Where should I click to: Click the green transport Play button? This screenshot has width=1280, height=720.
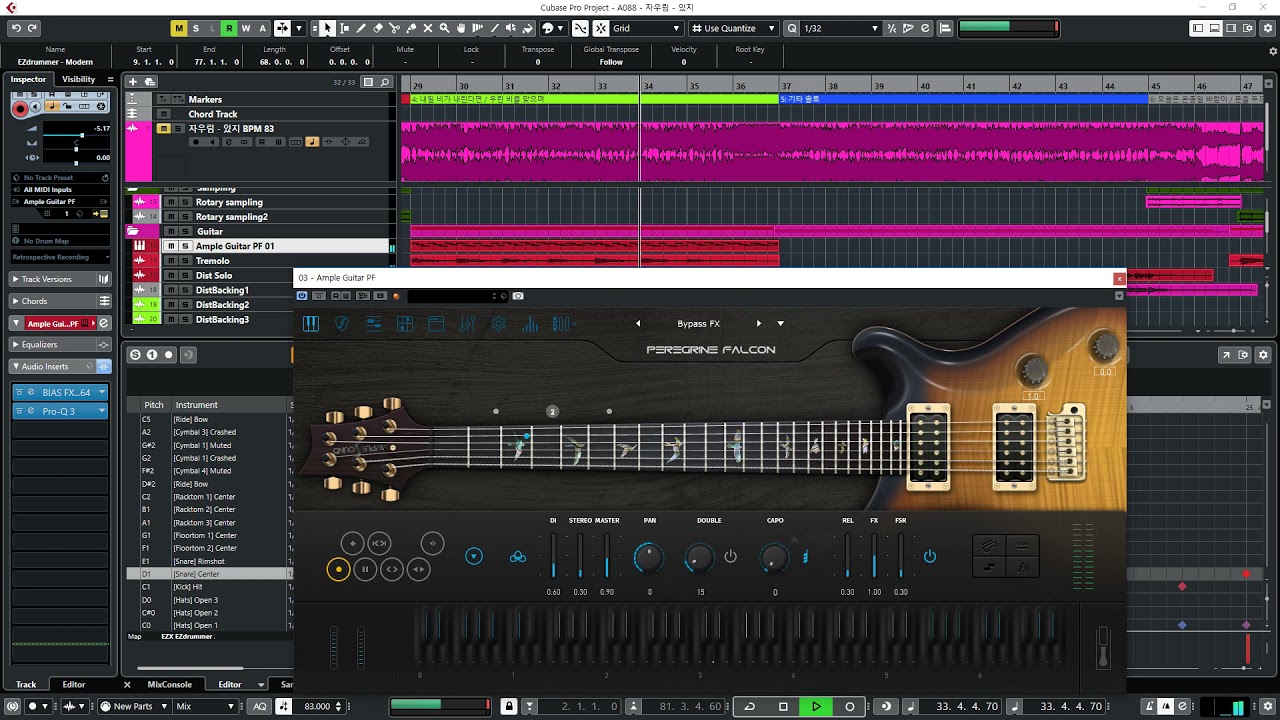[816, 706]
